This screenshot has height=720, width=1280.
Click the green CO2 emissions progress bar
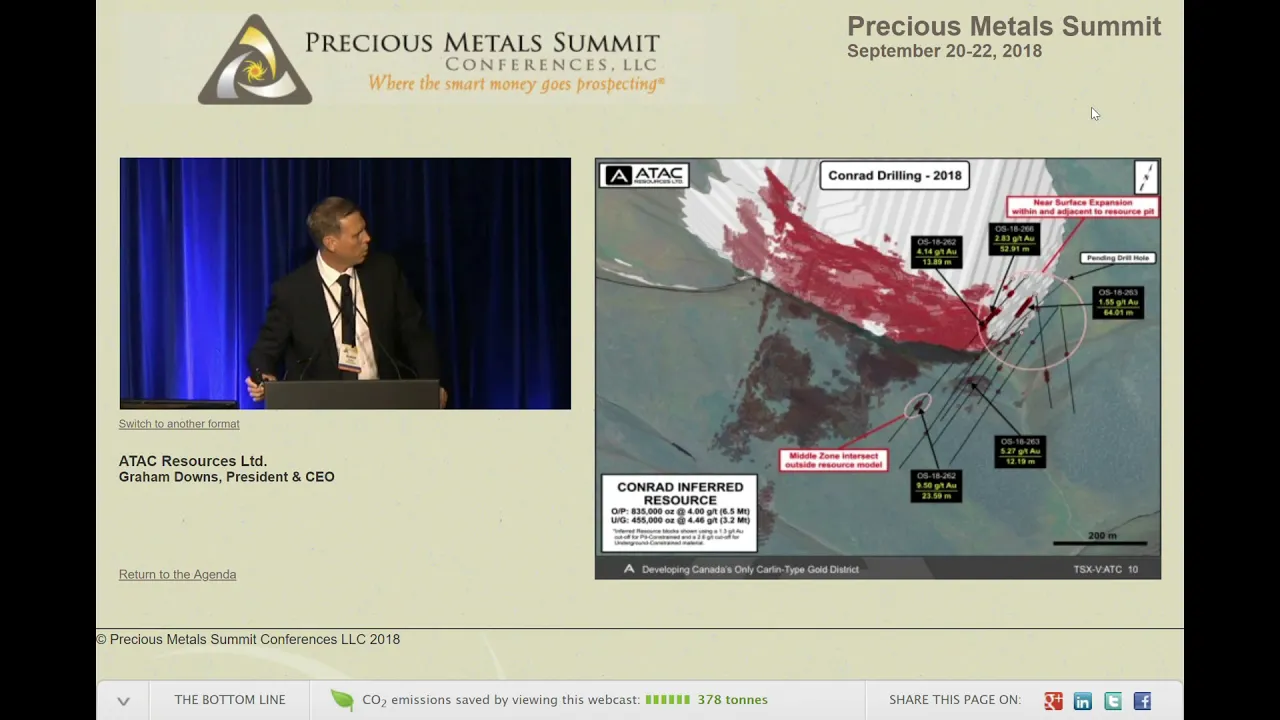[667, 700]
